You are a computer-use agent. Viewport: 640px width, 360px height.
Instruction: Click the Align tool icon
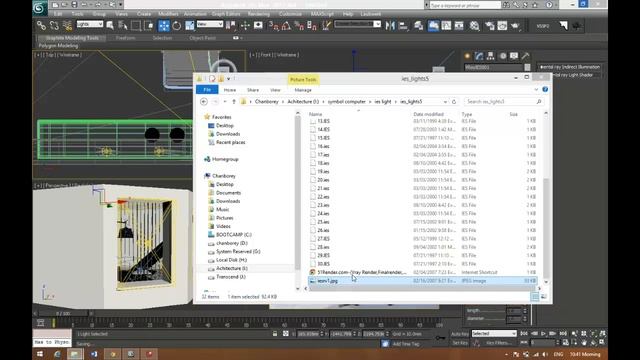pyautogui.click(x=403, y=26)
